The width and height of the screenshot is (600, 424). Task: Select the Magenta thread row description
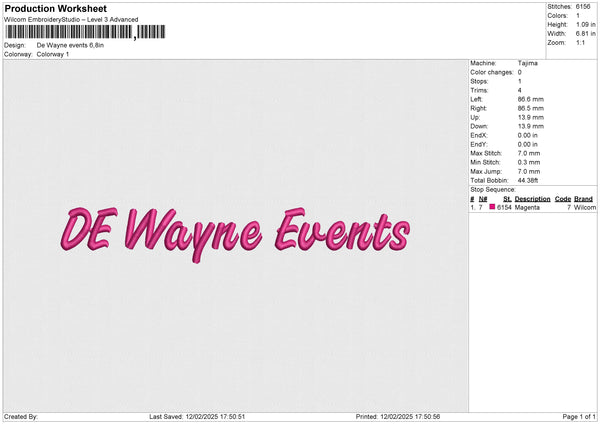527,207
